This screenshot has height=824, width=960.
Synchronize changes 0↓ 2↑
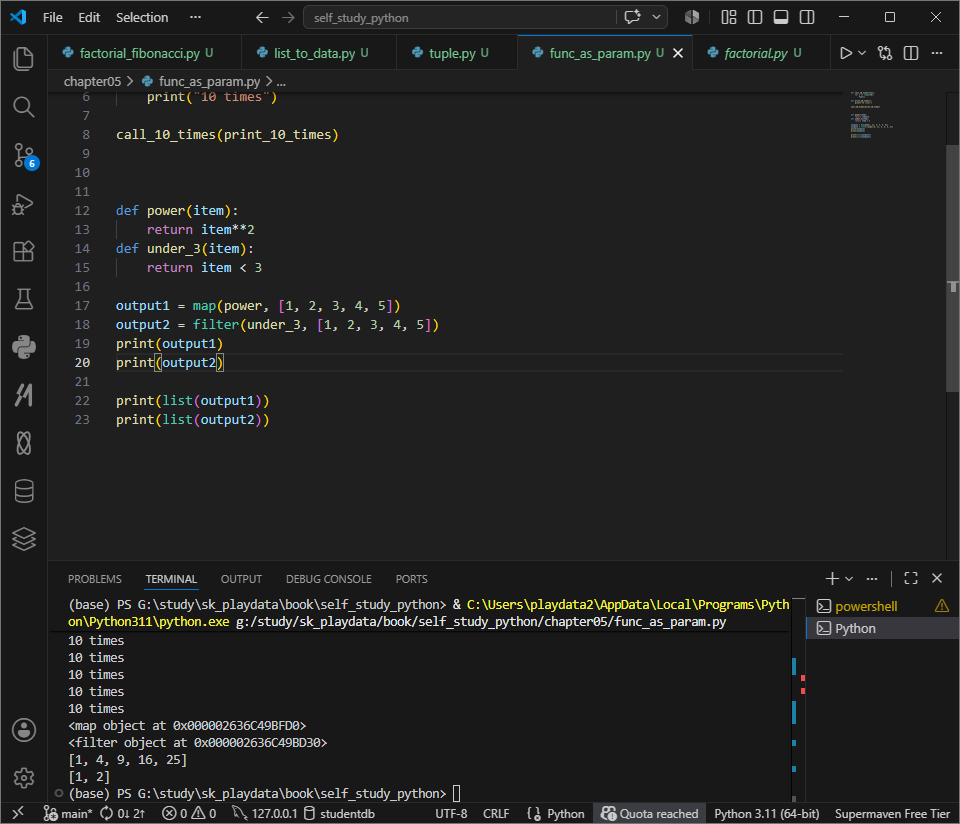(122, 813)
